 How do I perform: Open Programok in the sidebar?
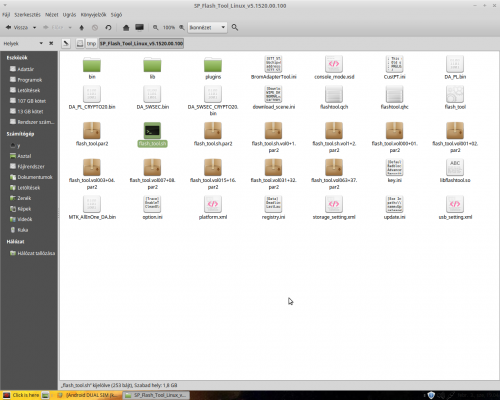pyautogui.click(x=26, y=80)
